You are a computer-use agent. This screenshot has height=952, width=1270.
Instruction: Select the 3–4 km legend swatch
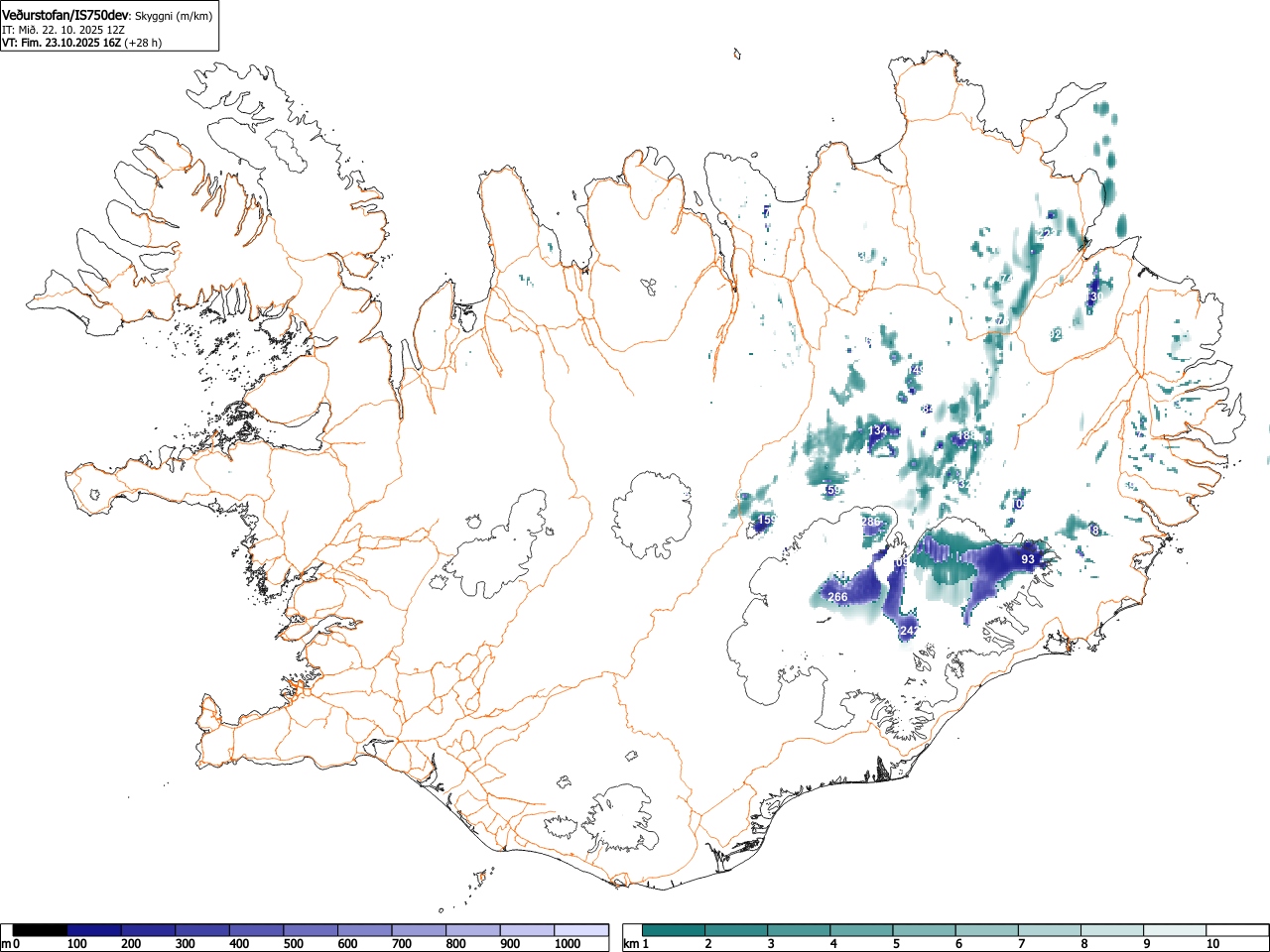pos(799,930)
